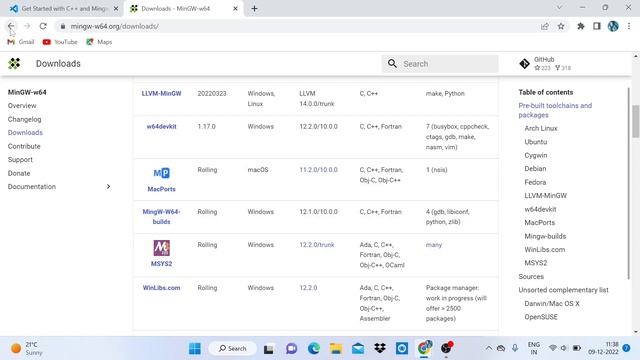Open the MingW-W64-builds link

tap(161, 217)
